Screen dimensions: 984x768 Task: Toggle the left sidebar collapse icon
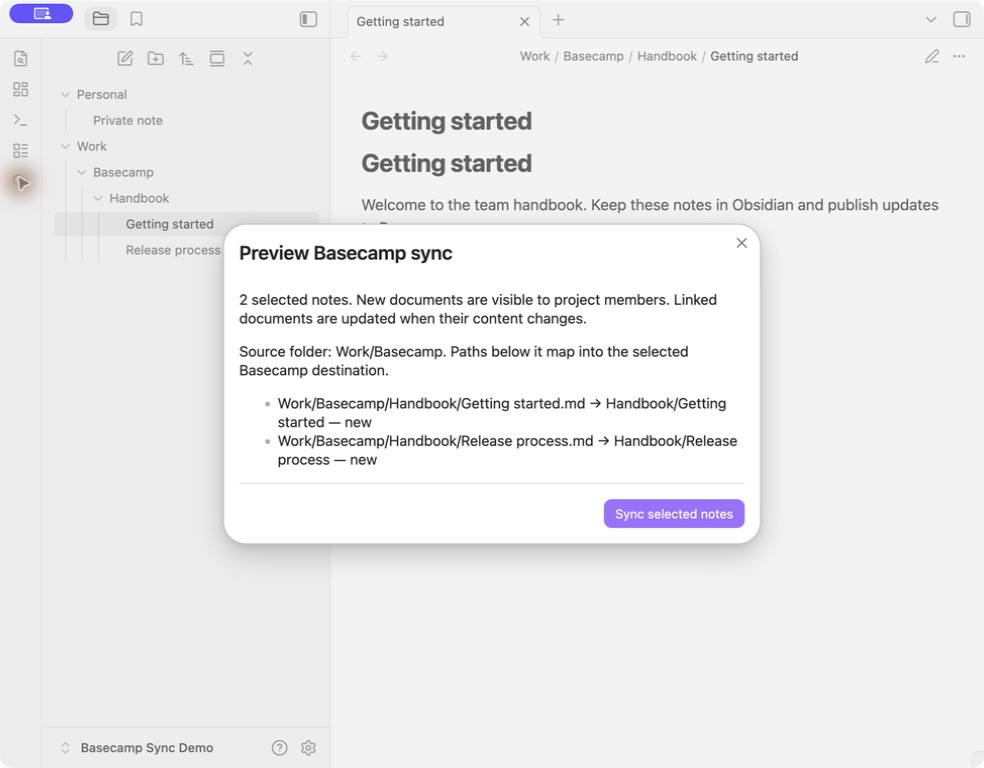pos(308,19)
